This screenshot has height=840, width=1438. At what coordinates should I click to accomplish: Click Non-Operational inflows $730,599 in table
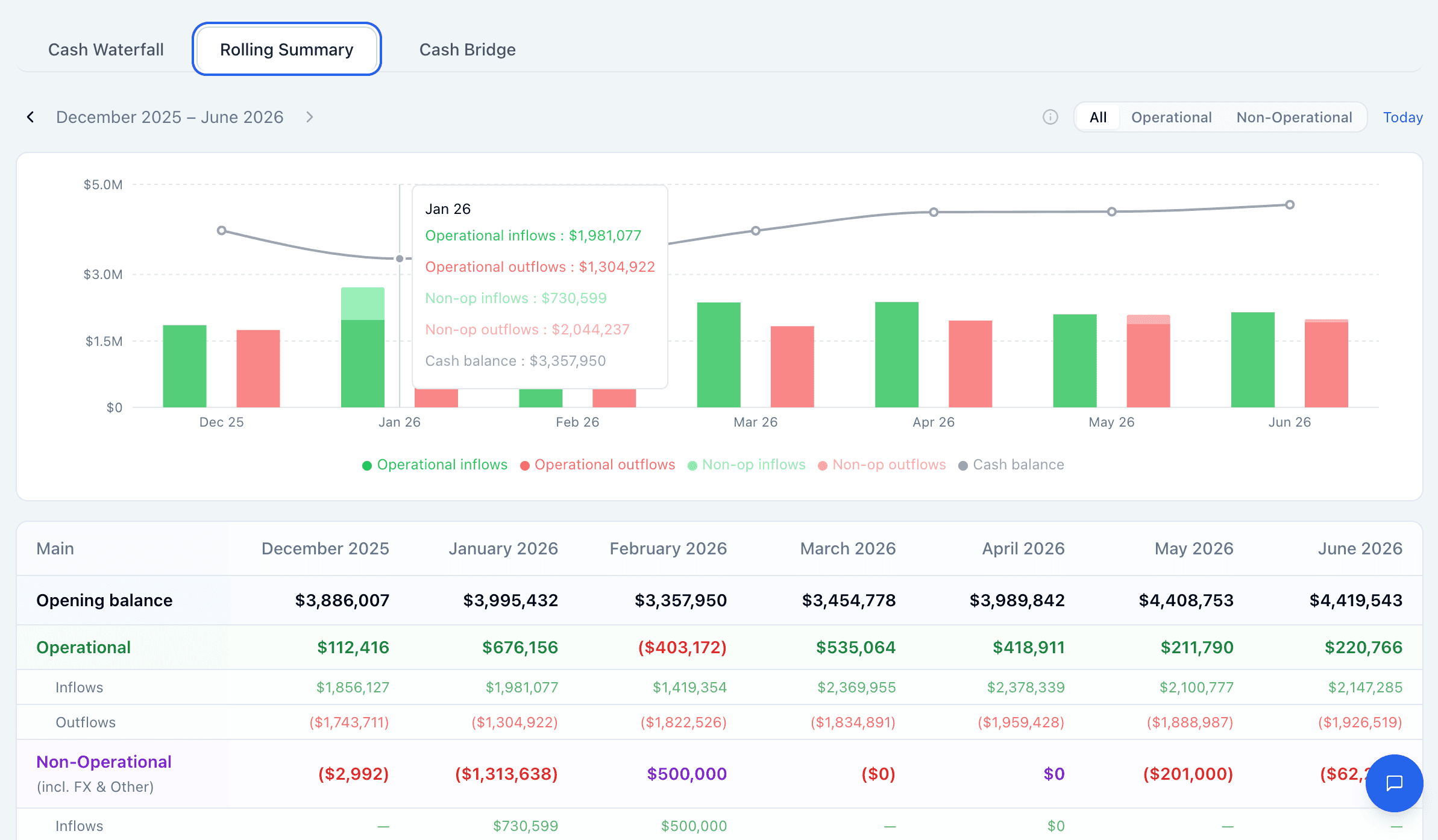coord(526,826)
